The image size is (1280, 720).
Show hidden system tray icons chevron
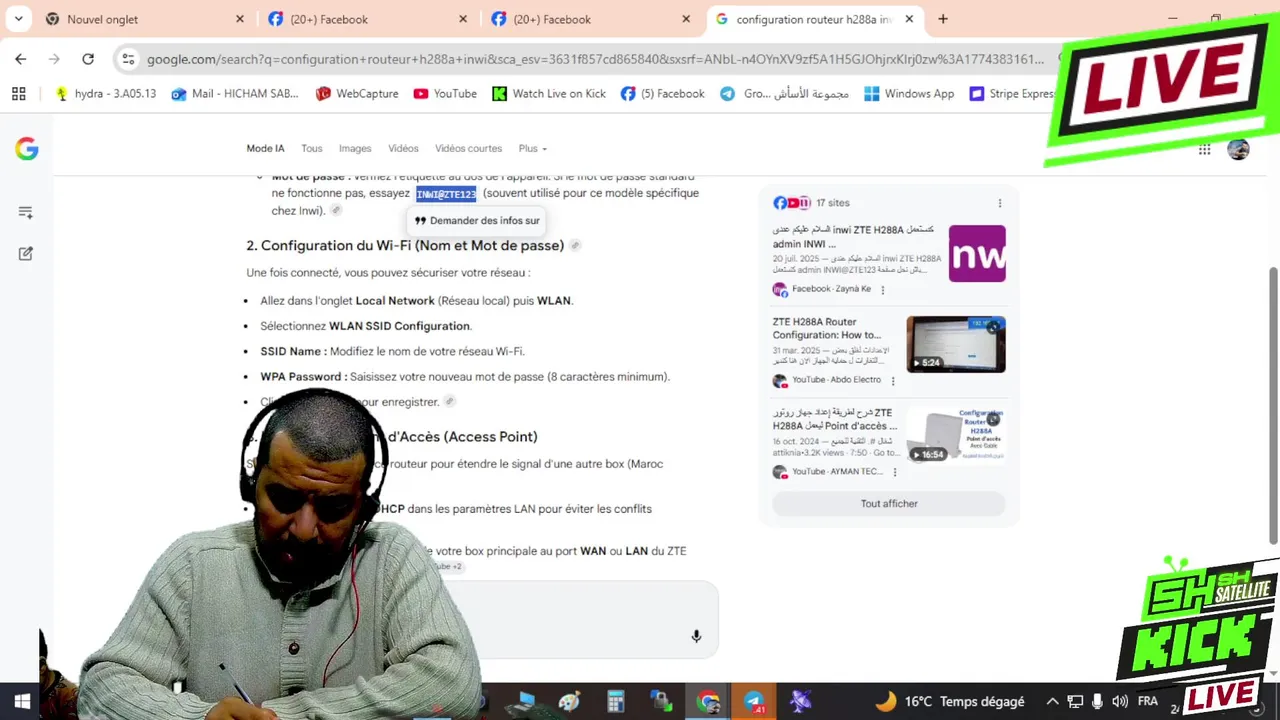pyautogui.click(x=1051, y=701)
